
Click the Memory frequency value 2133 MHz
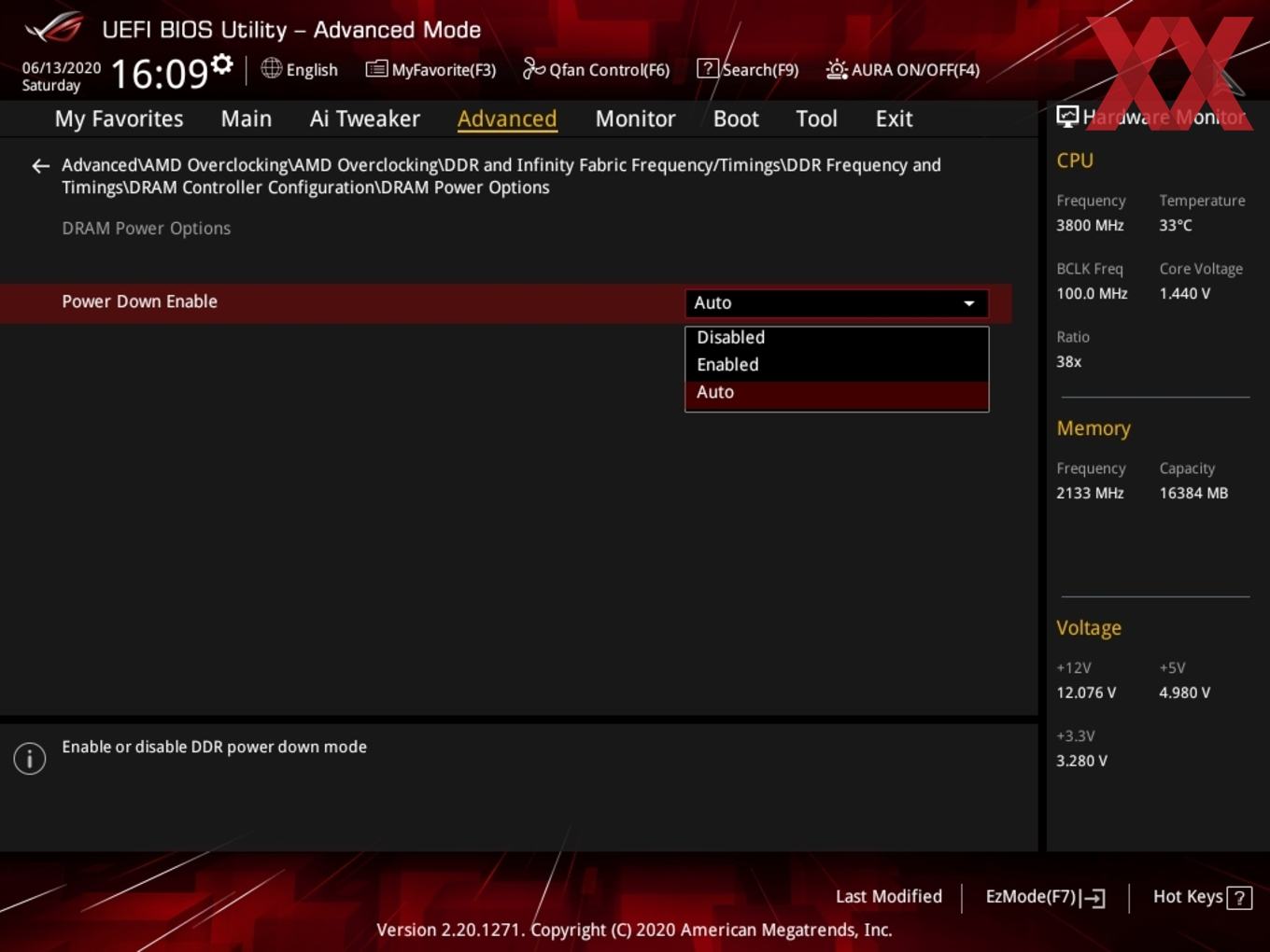tap(1090, 493)
